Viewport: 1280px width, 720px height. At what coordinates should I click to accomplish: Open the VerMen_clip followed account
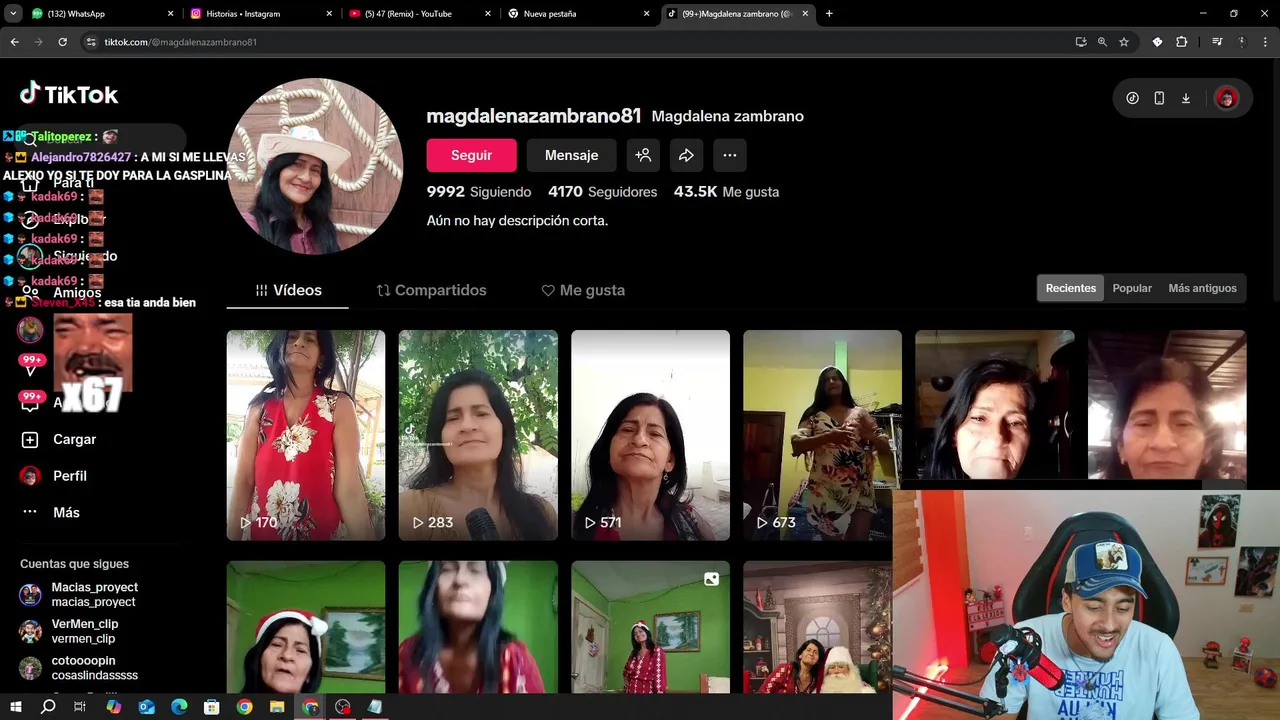click(x=69, y=631)
